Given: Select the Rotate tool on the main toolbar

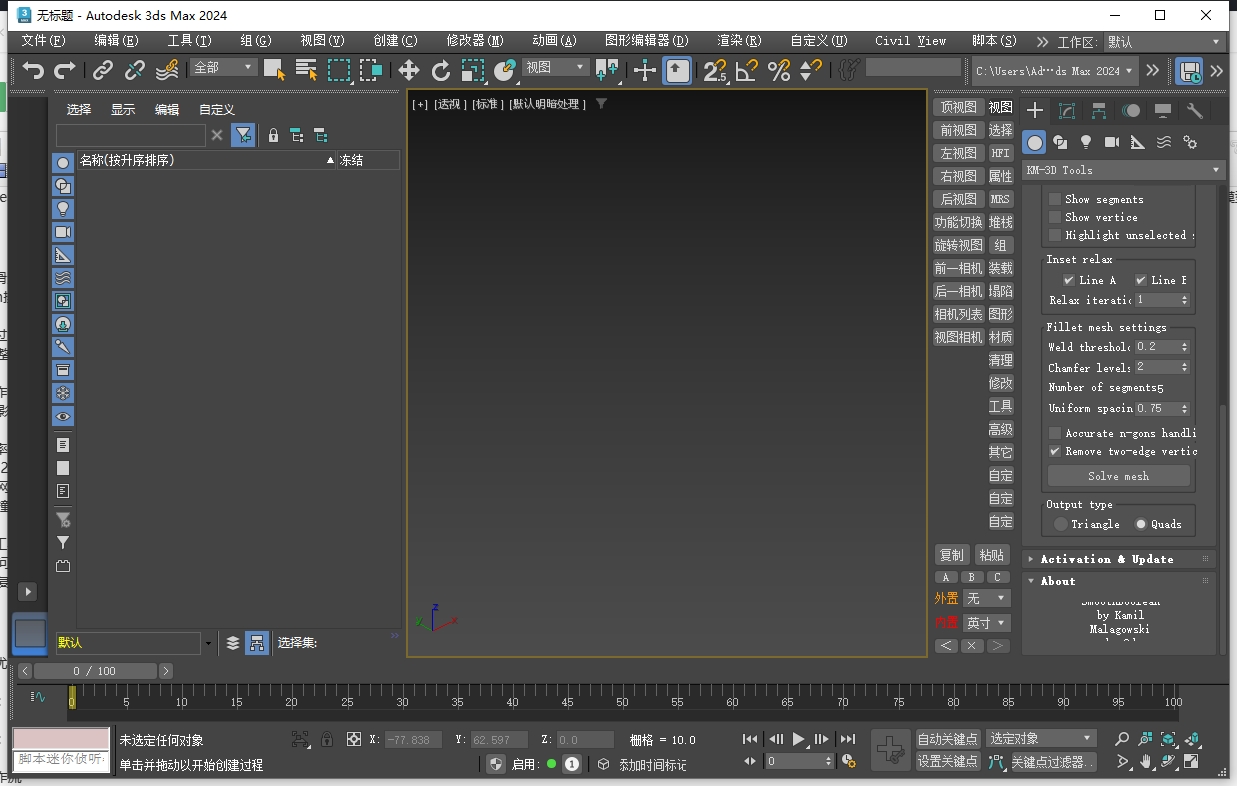Looking at the screenshot, I should [x=441, y=71].
